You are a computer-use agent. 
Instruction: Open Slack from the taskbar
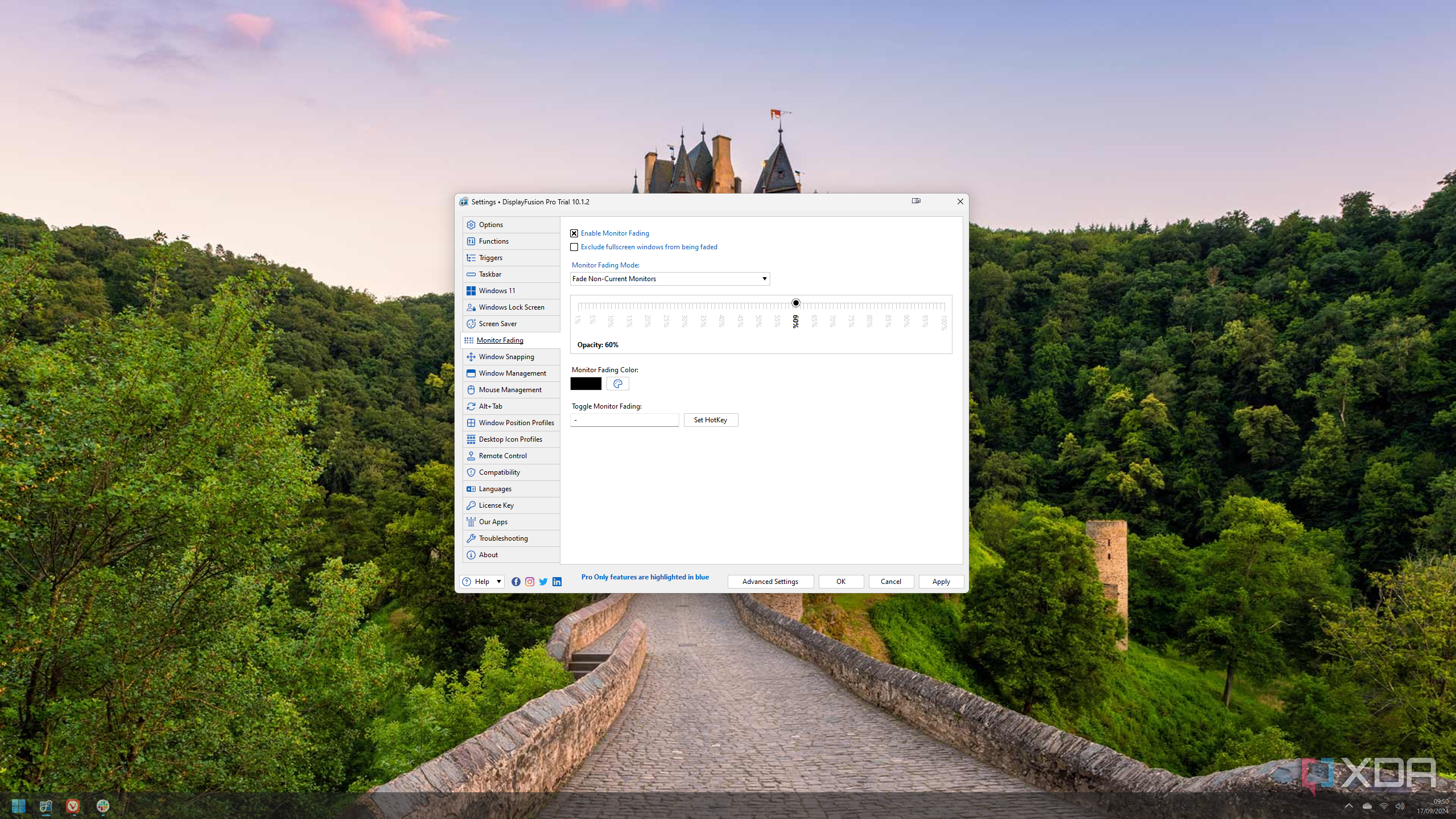click(102, 806)
